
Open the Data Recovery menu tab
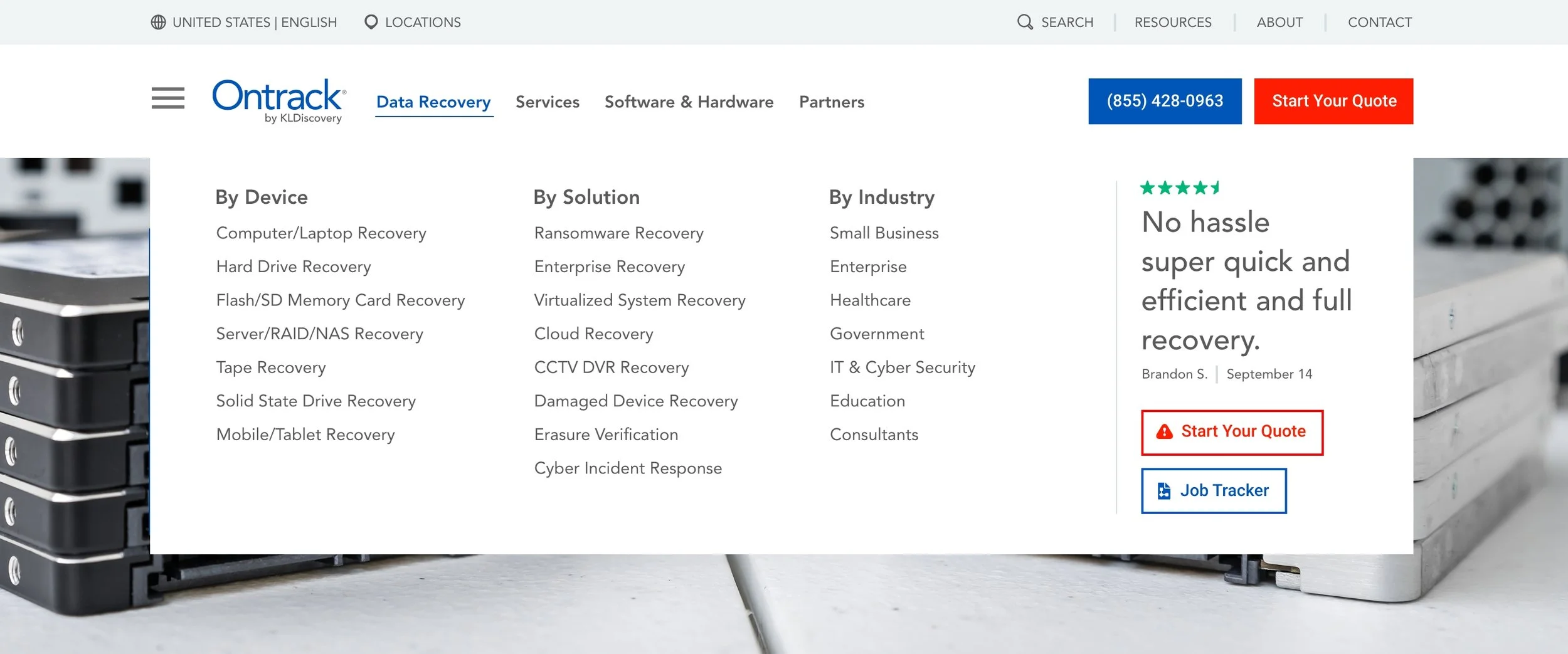click(x=433, y=102)
